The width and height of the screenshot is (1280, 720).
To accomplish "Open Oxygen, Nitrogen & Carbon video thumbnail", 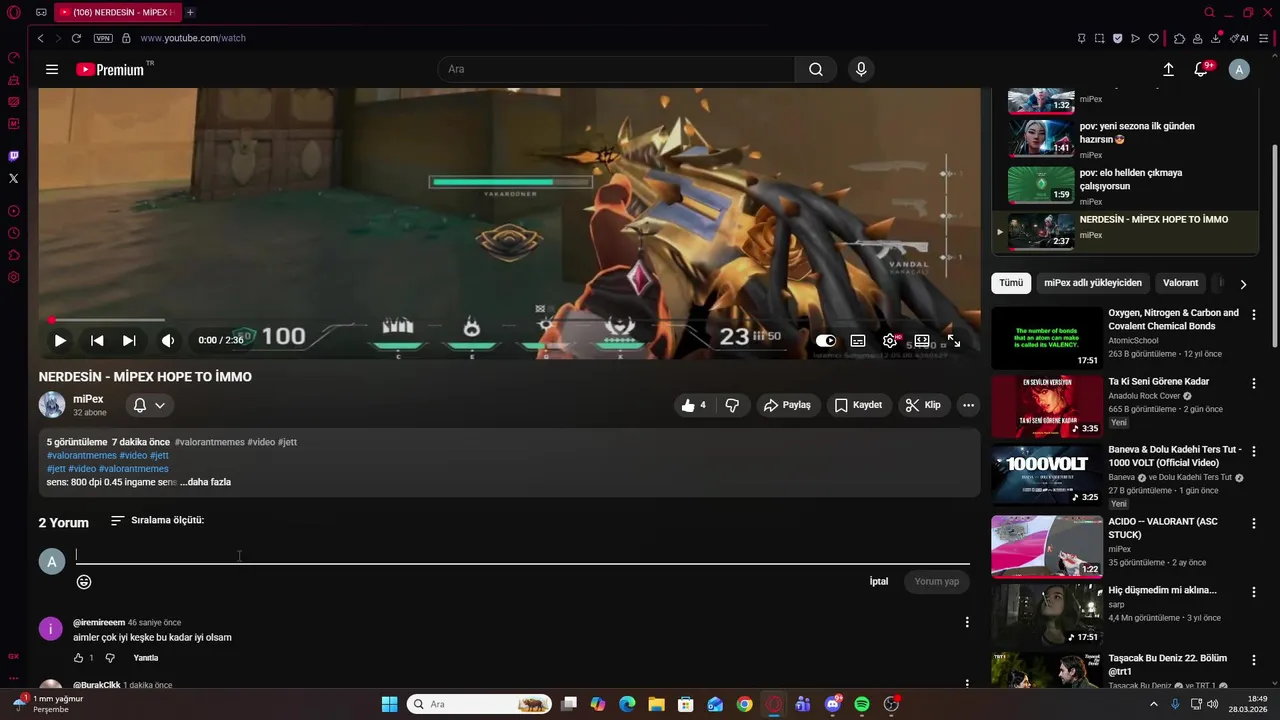I will tap(1047, 338).
